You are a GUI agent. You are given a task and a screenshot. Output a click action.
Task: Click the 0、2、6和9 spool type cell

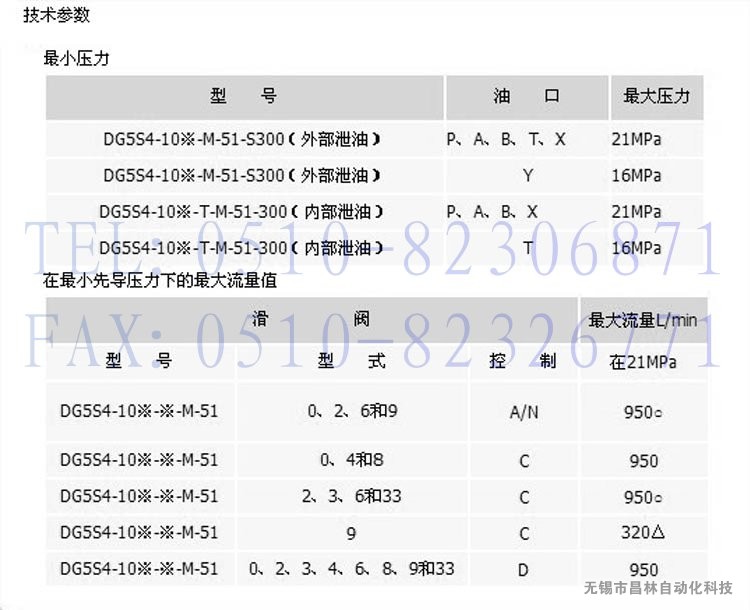351,412
